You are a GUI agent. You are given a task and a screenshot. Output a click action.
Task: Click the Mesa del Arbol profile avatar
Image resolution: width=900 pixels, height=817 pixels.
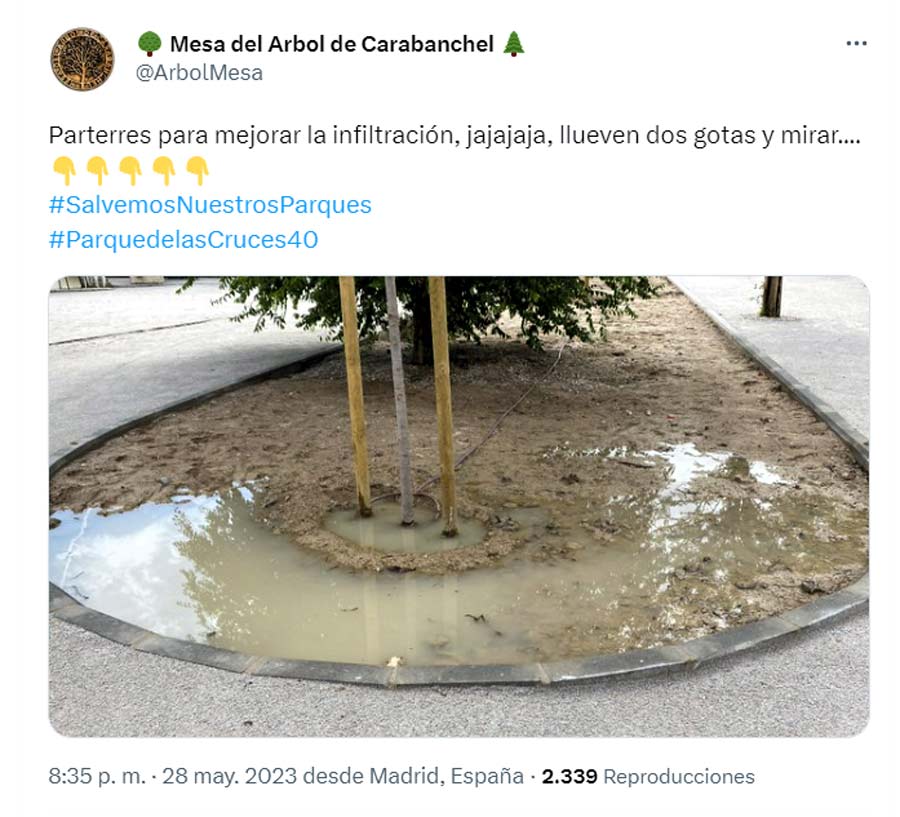[x=82, y=59]
